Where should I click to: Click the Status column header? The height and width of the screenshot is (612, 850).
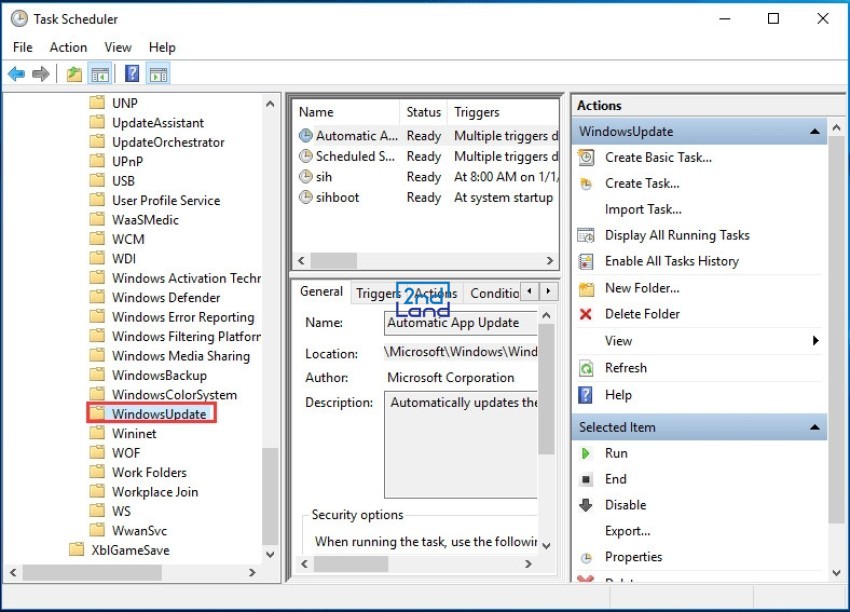coord(423,112)
